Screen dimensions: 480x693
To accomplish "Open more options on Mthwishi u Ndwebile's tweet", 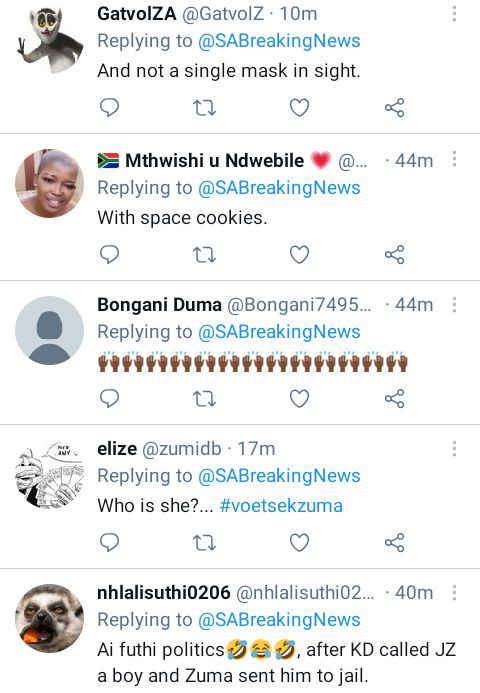I will pyautogui.click(x=454, y=159).
